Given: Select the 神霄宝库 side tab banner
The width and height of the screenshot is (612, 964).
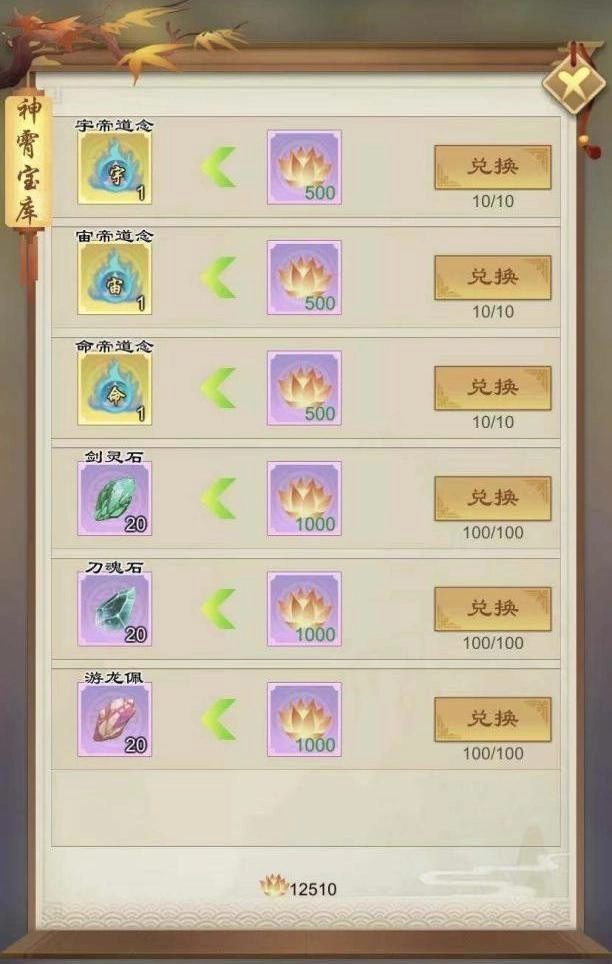Looking at the screenshot, I should point(28,161).
